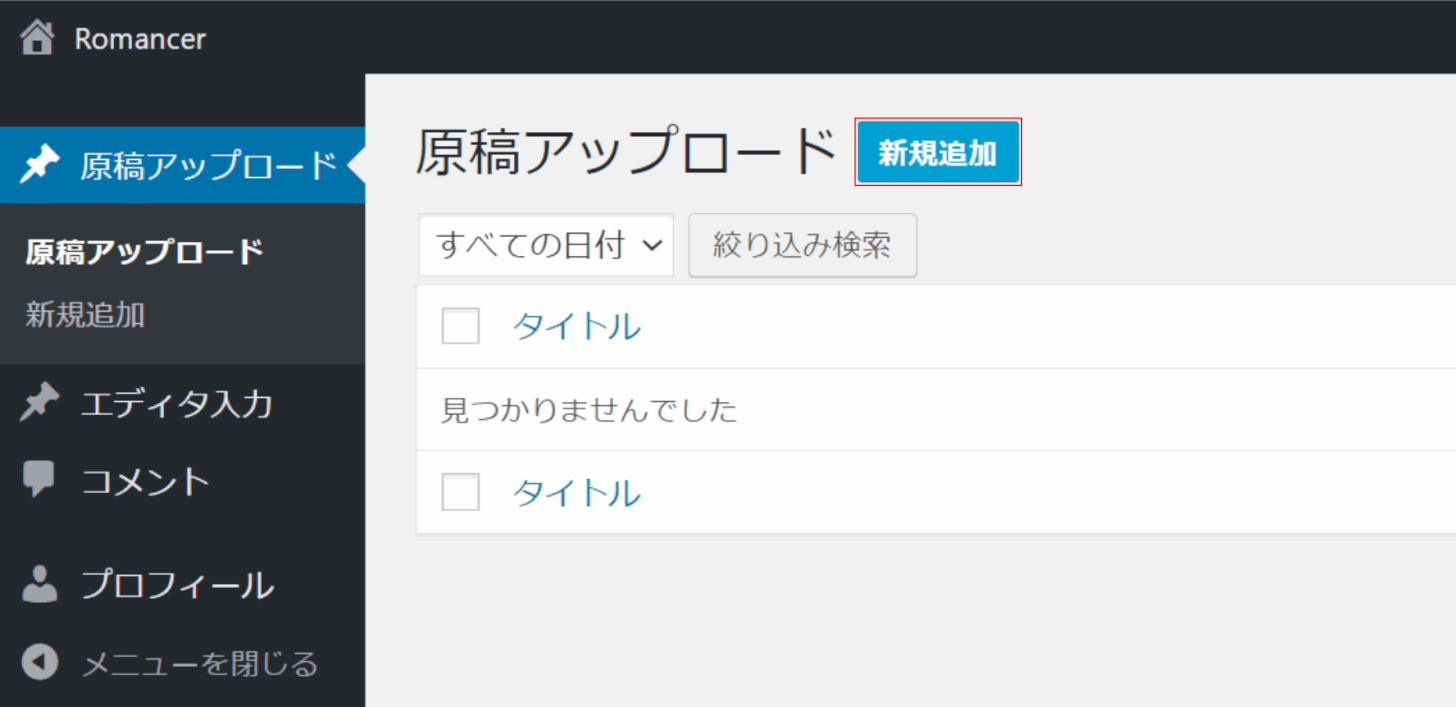Sort by the top タイトル column link

(576, 327)
